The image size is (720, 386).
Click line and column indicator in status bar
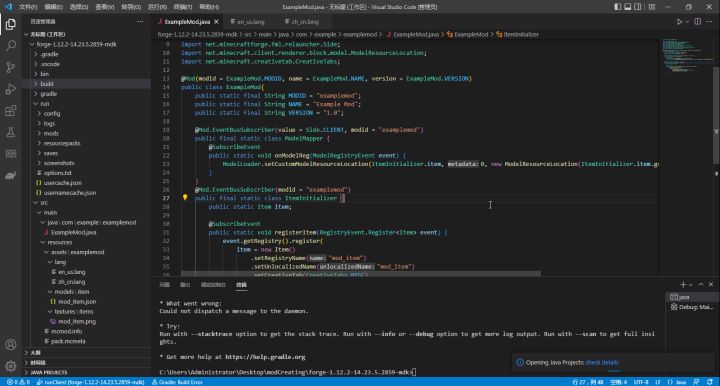click(x=587, y=382)
